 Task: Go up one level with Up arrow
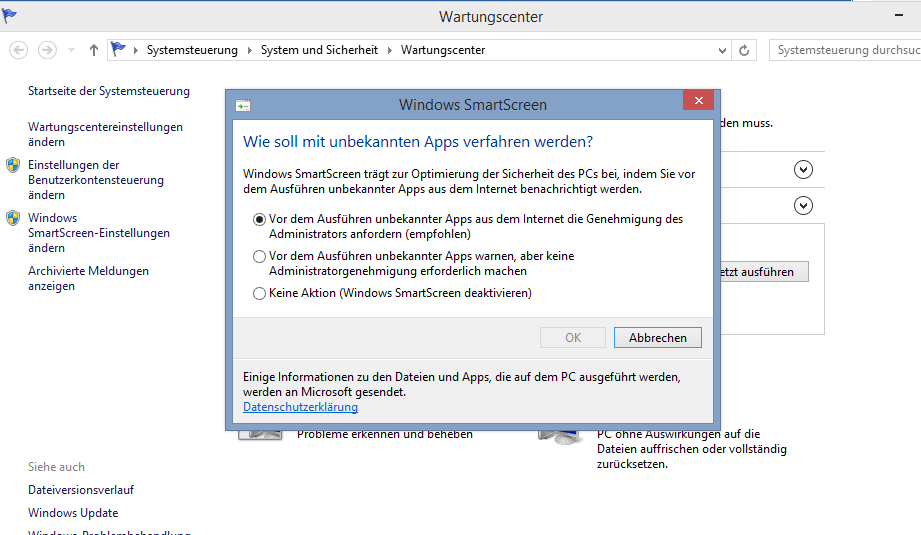(93, 51)
